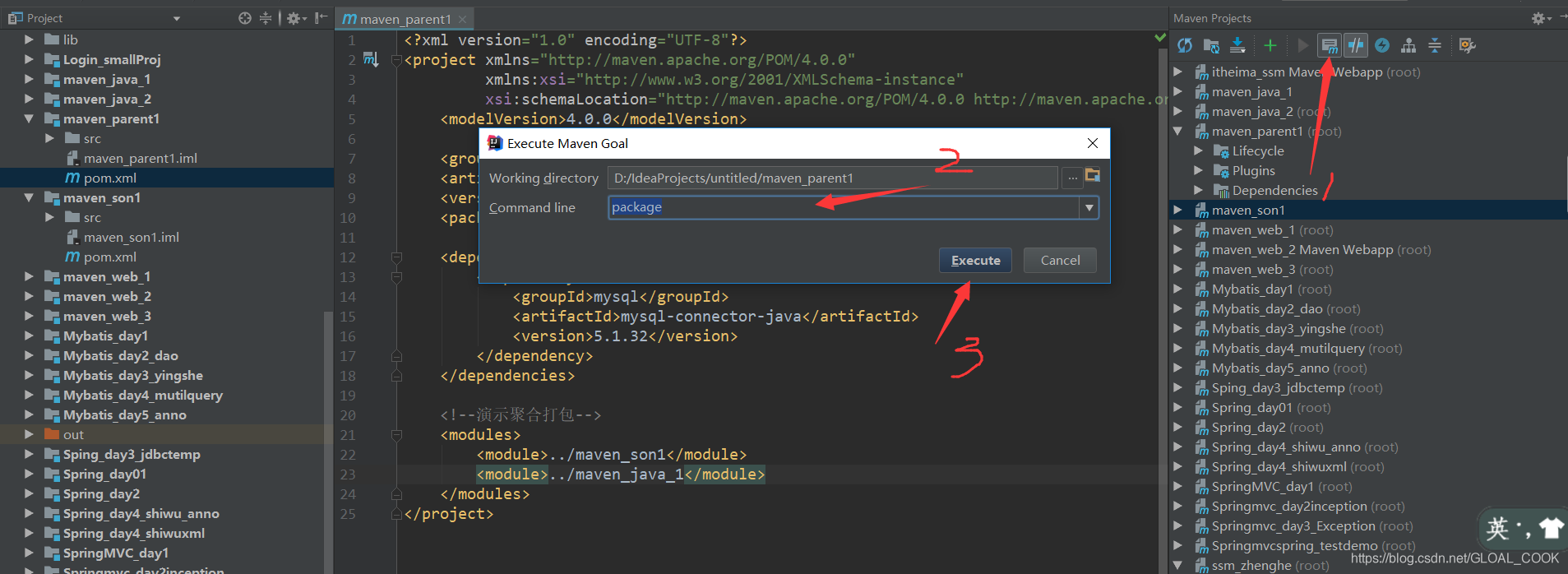Hide the Project tool window
Screen dimensions: 1568x574
coord(321,18)
